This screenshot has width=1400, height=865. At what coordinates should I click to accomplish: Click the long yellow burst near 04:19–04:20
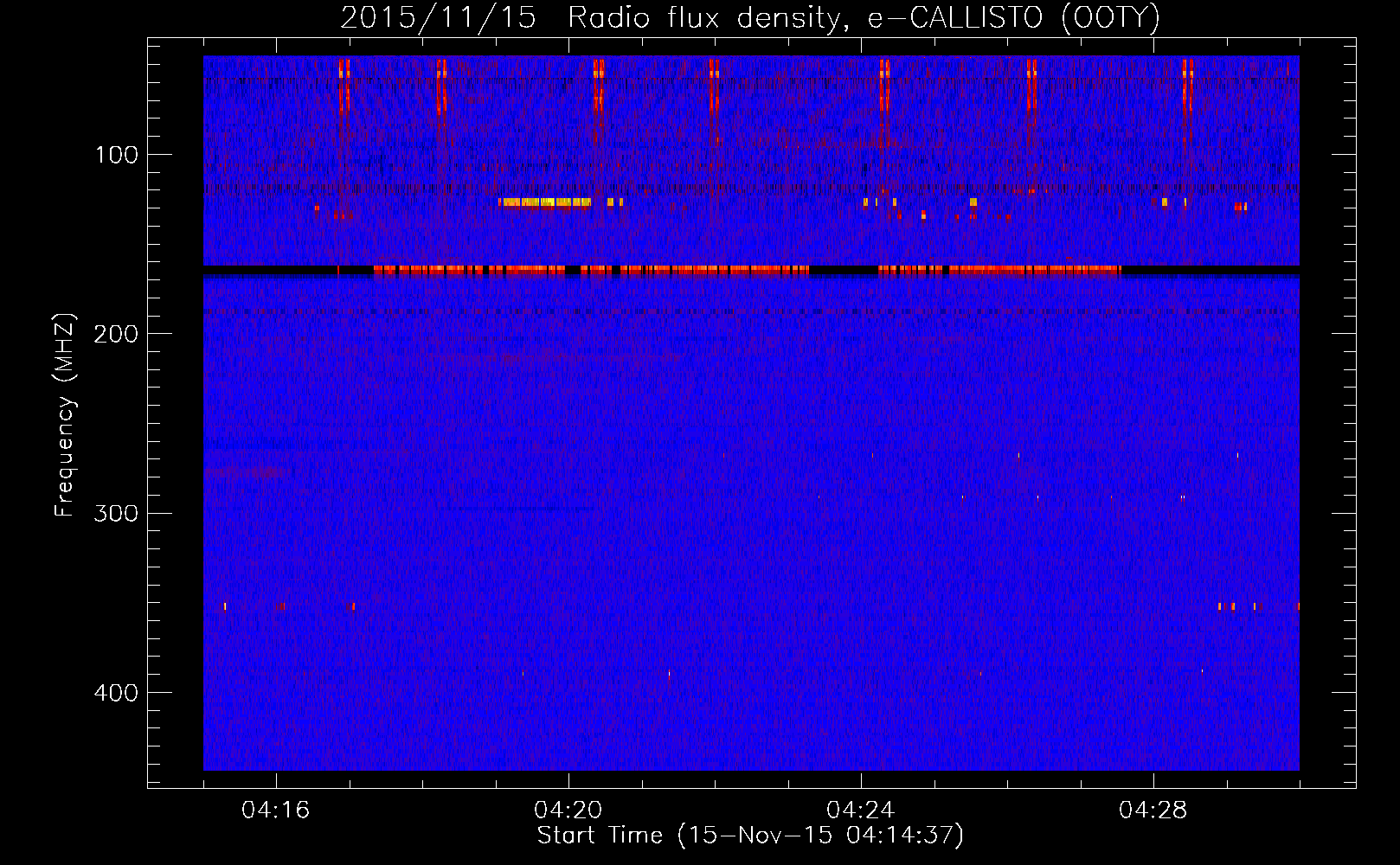click(544, 203)
